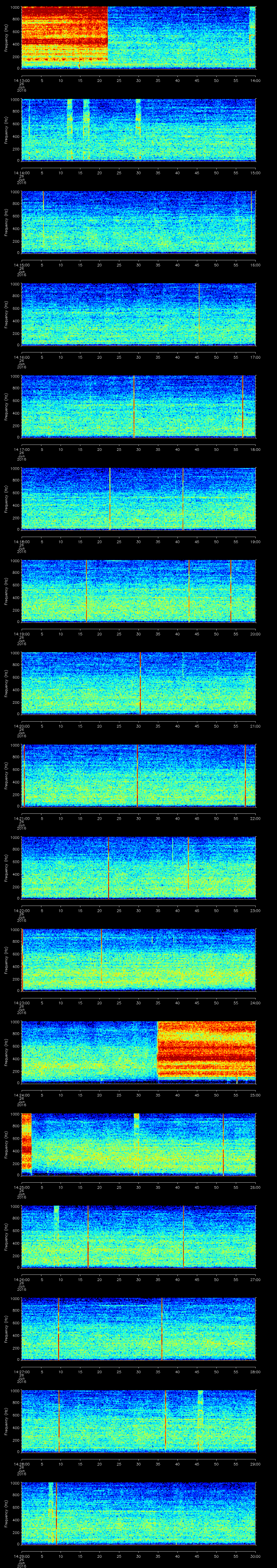The width and height of the screenshot is (277, 1568).
Task: Click the 14:28:00 time axis label
Action: tap(21, 1464)
